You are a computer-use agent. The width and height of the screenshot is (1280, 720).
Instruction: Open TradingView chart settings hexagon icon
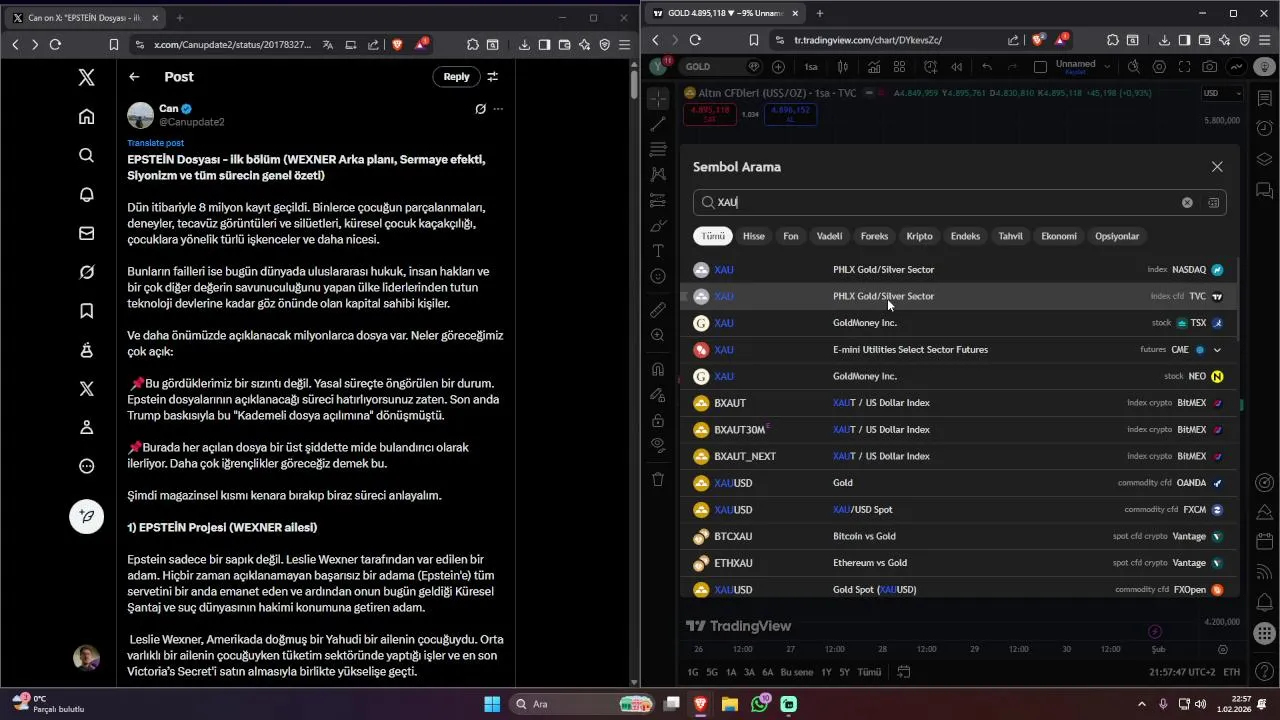click(1159, 67)
